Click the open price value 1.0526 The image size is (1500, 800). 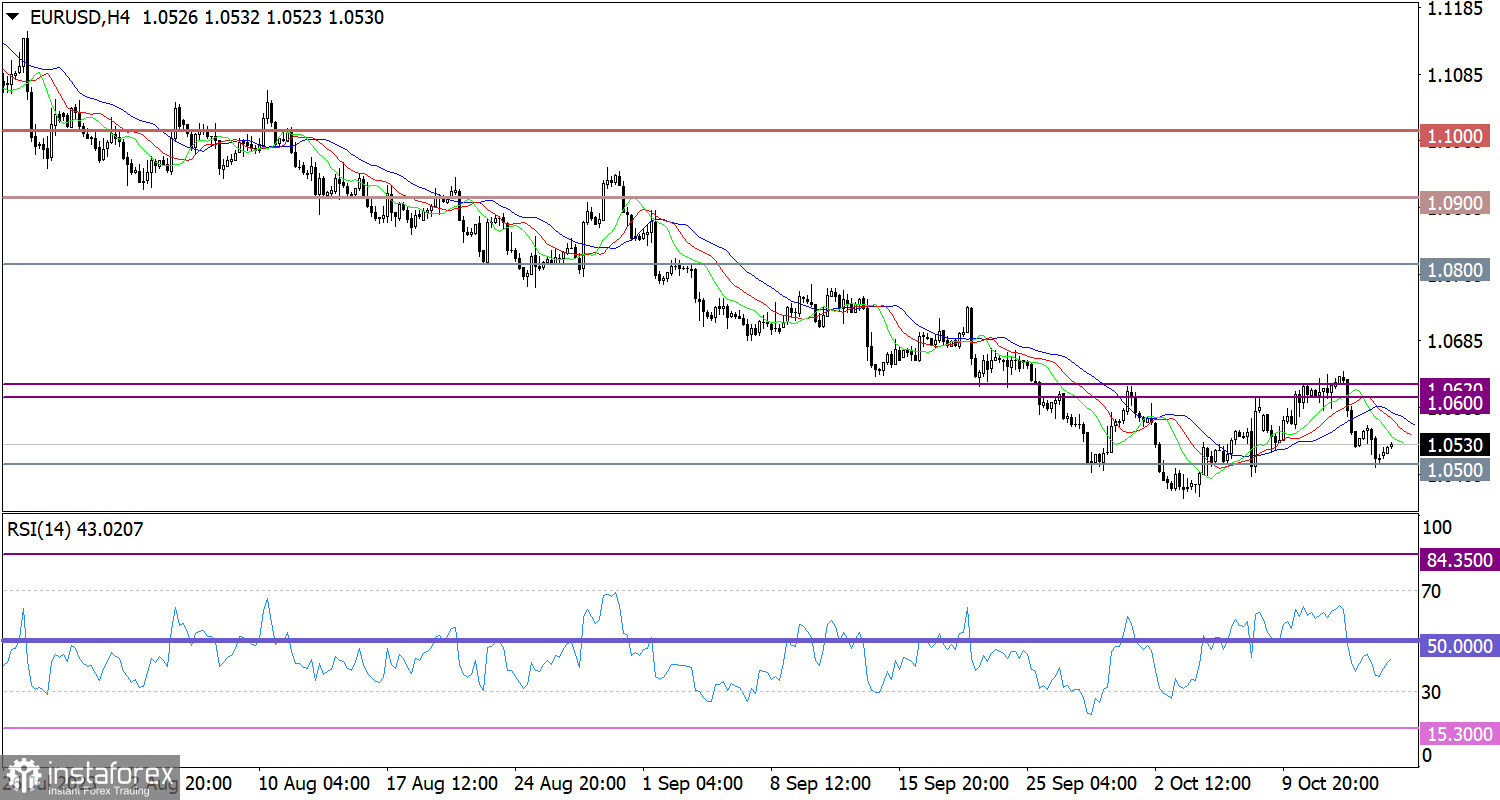point(171,17)
